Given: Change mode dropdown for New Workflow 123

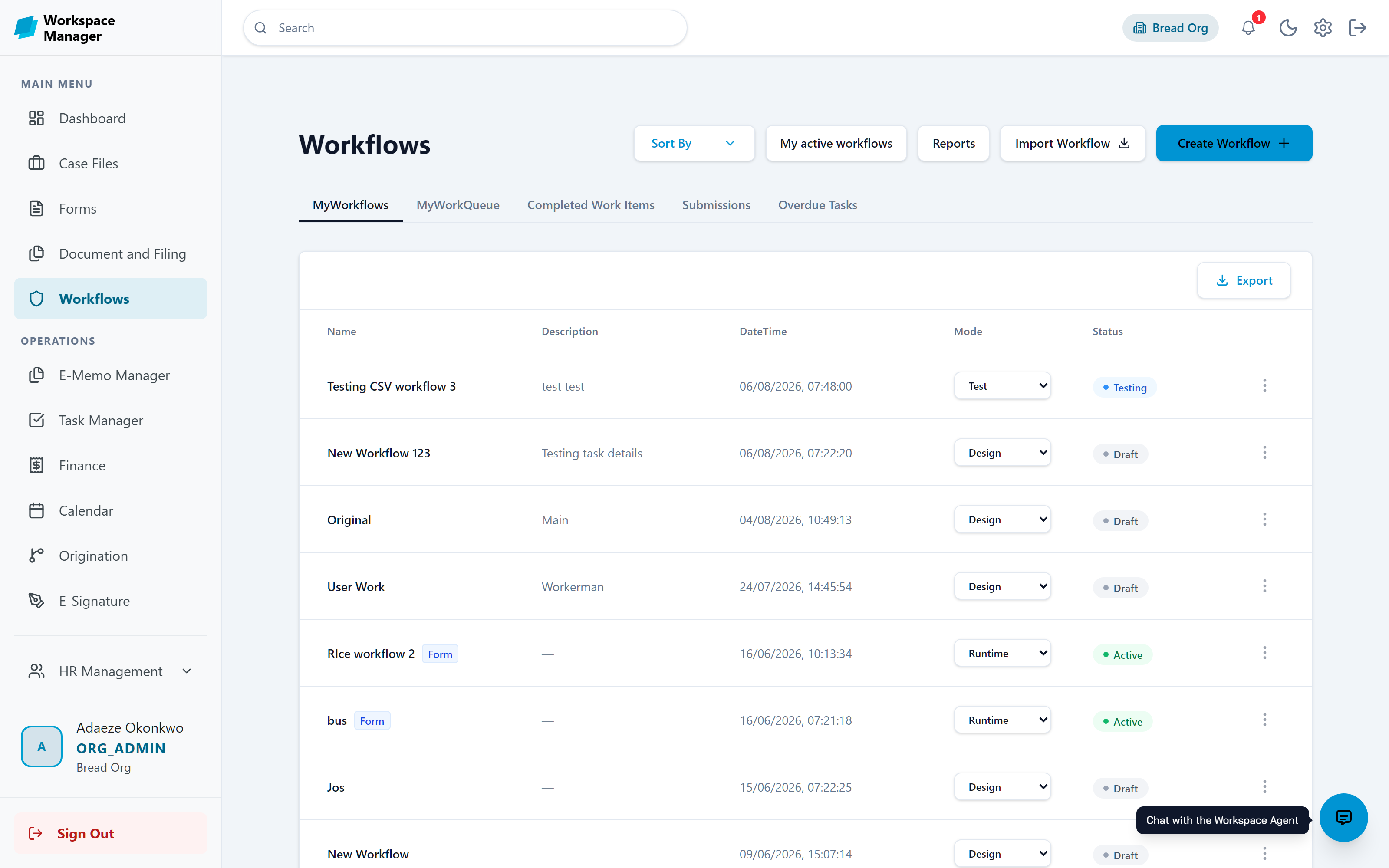Looking at the screenshot, I should click(1002, 452).
